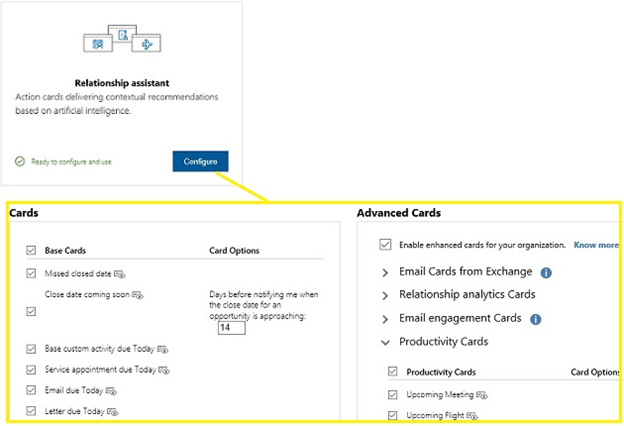Expand the Email engagement Cards section
The height and width of the screenshot is (426, 624).
386,319
